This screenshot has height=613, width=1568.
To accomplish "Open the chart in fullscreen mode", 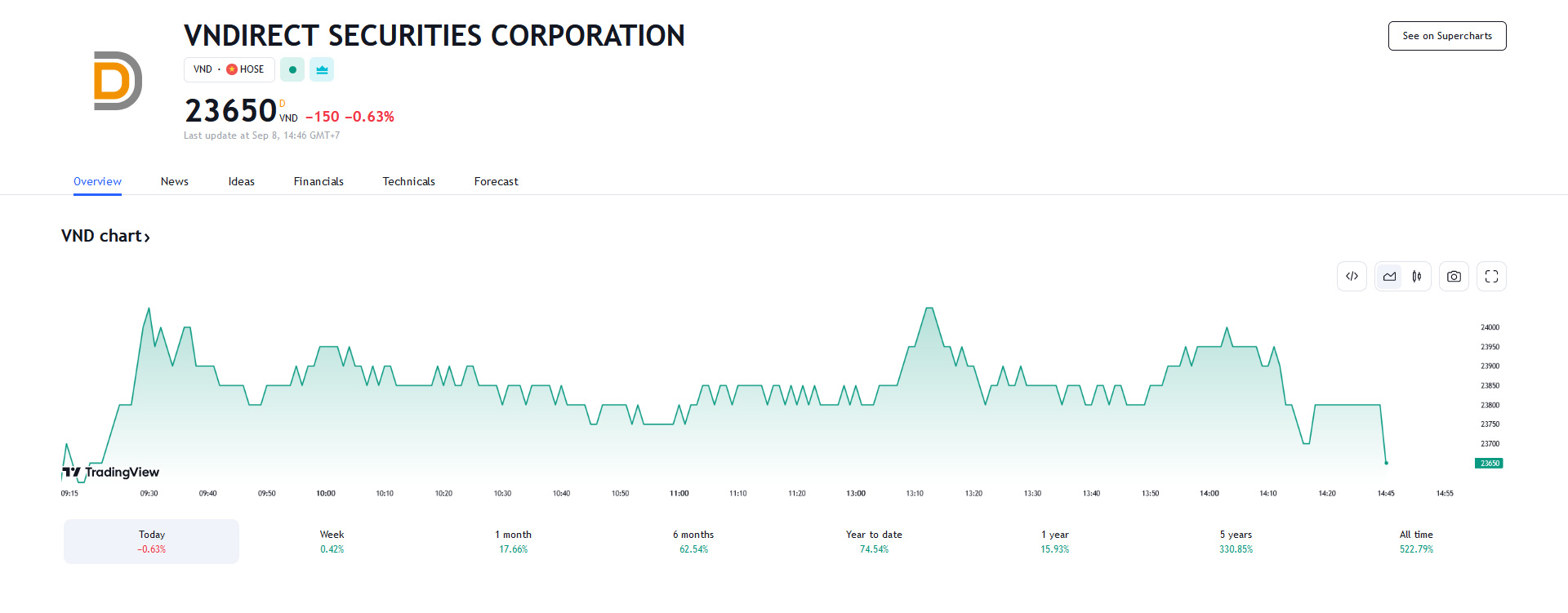I will 1491,277.
